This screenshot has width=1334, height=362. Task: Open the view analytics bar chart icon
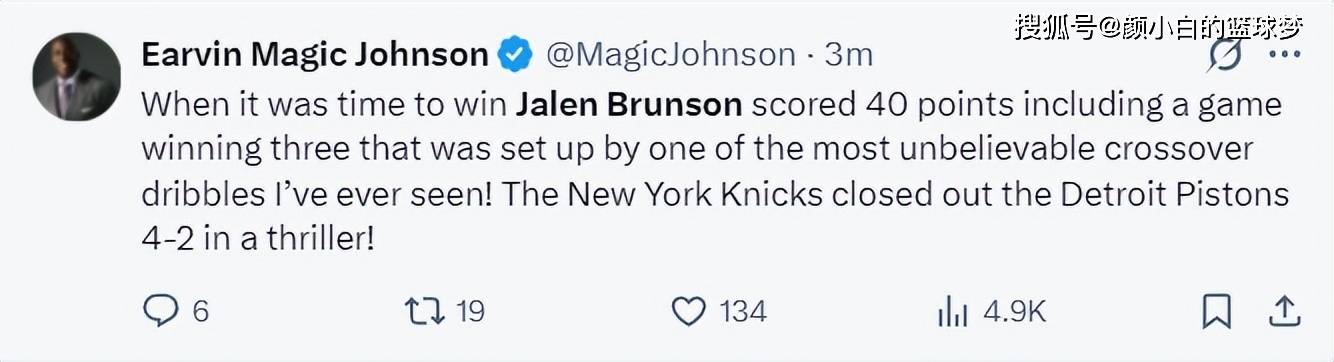[x=953, y=312]
